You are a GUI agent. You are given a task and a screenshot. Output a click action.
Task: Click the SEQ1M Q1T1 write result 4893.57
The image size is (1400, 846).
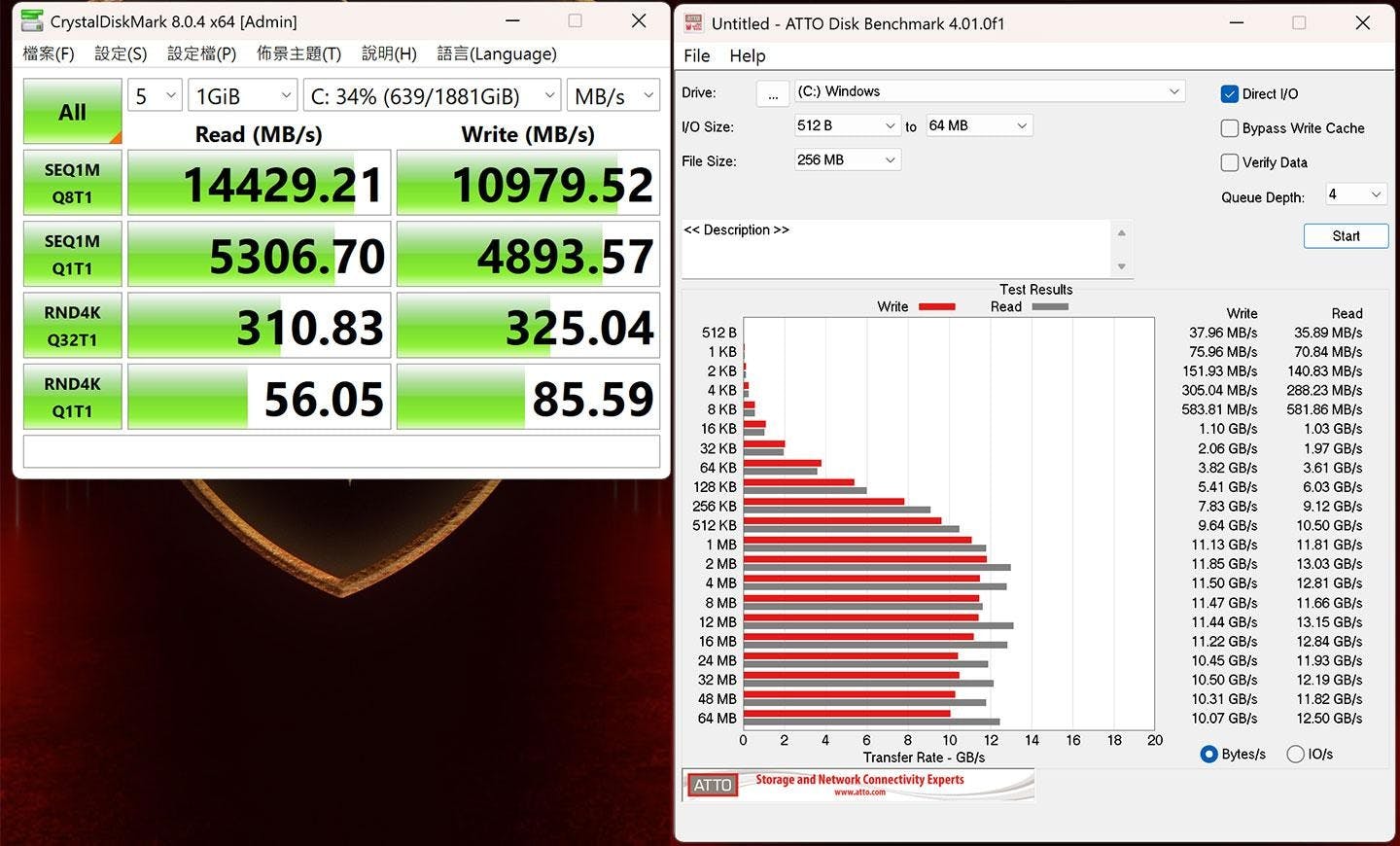[528, 254]
